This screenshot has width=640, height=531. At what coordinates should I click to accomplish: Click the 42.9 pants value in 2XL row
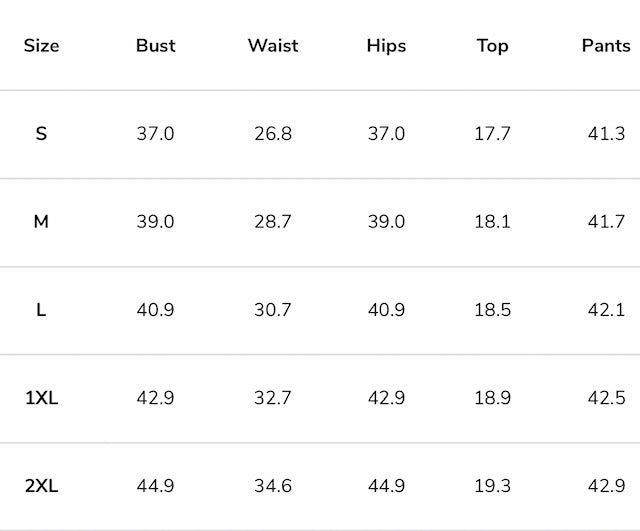coord(606,487)
